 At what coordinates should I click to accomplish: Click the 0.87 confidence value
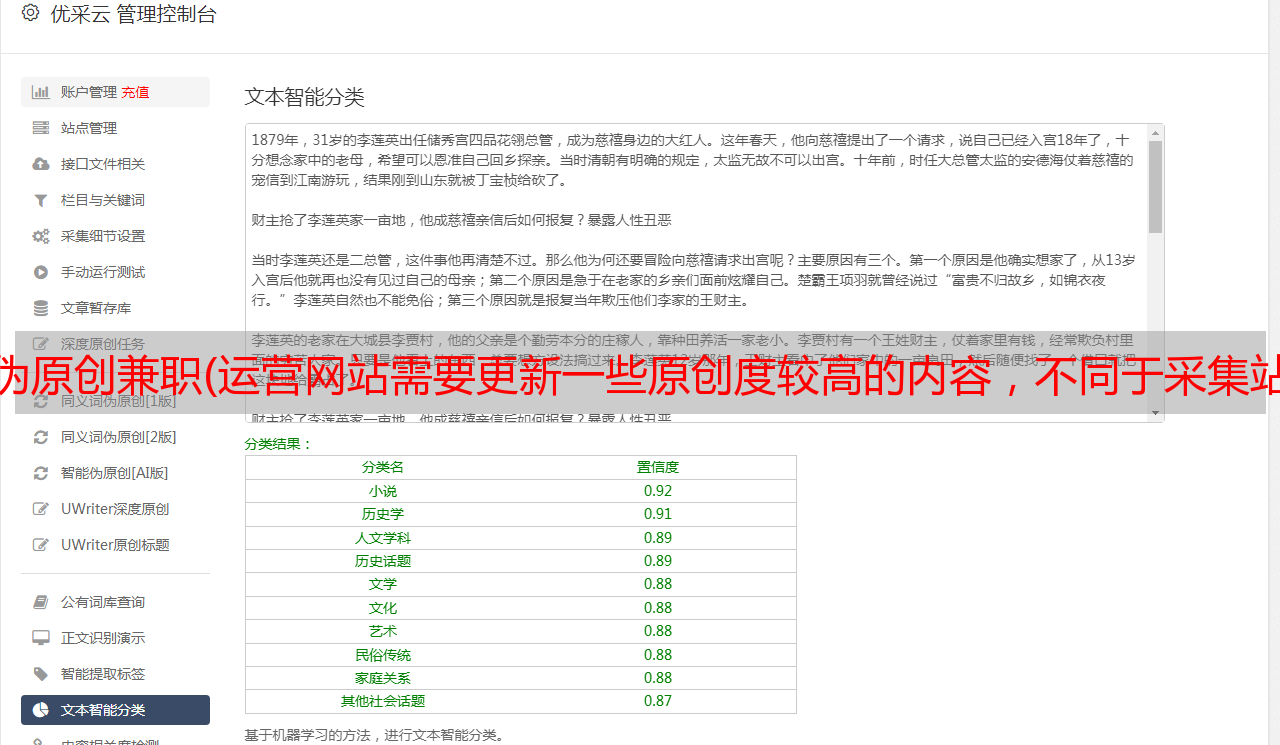tap(658, 701)
